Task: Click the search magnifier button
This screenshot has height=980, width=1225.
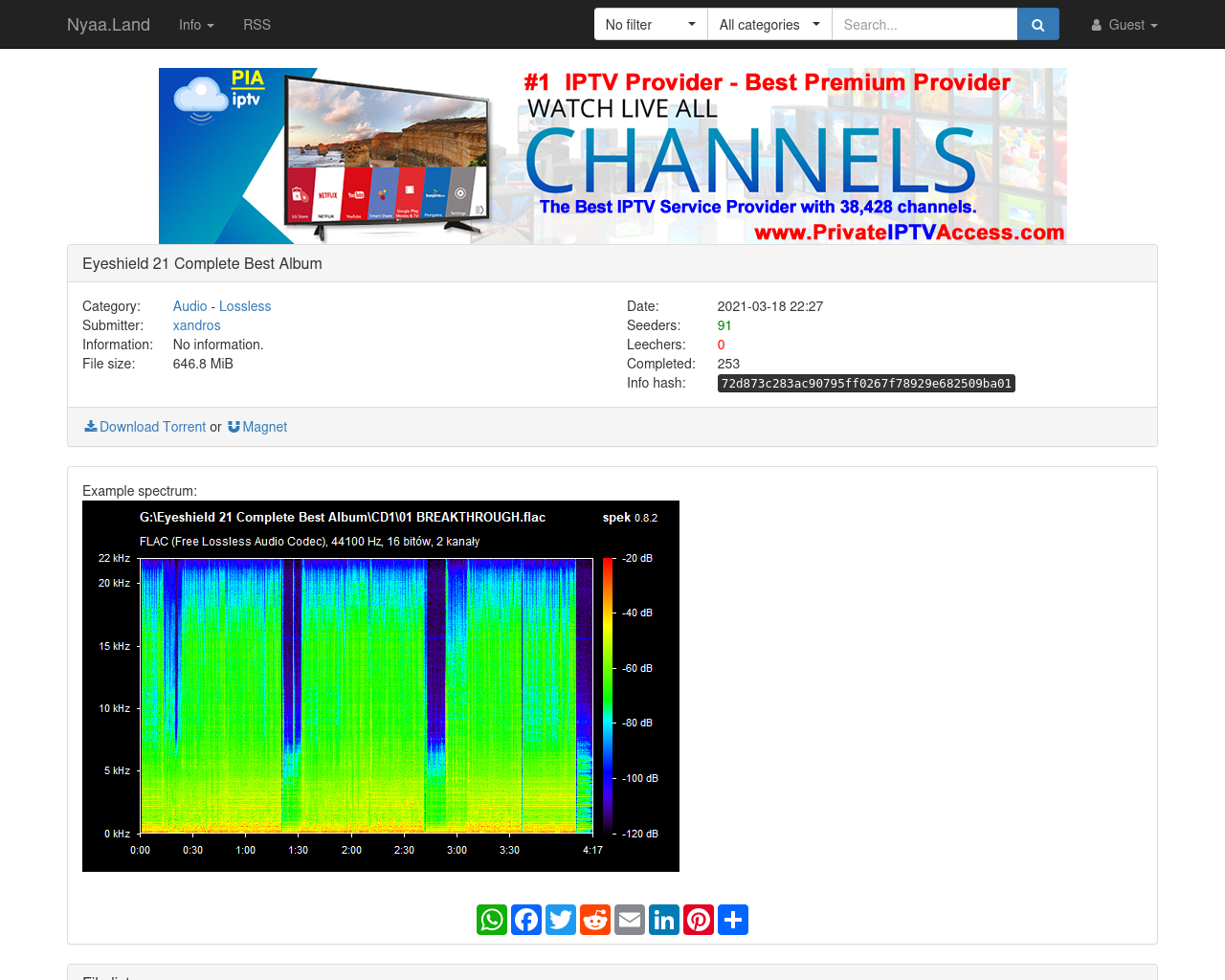Action: 1037,25
